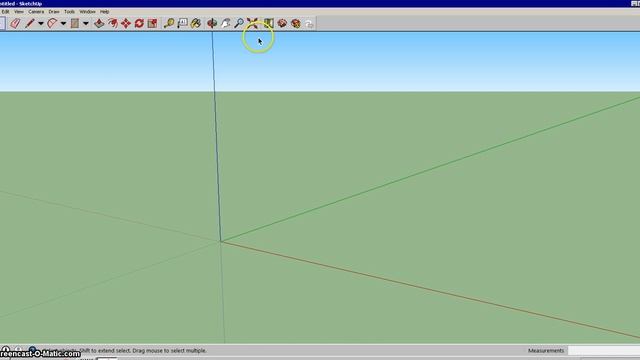Open the Window menu

pyautogui.click(x=87, y=12)
